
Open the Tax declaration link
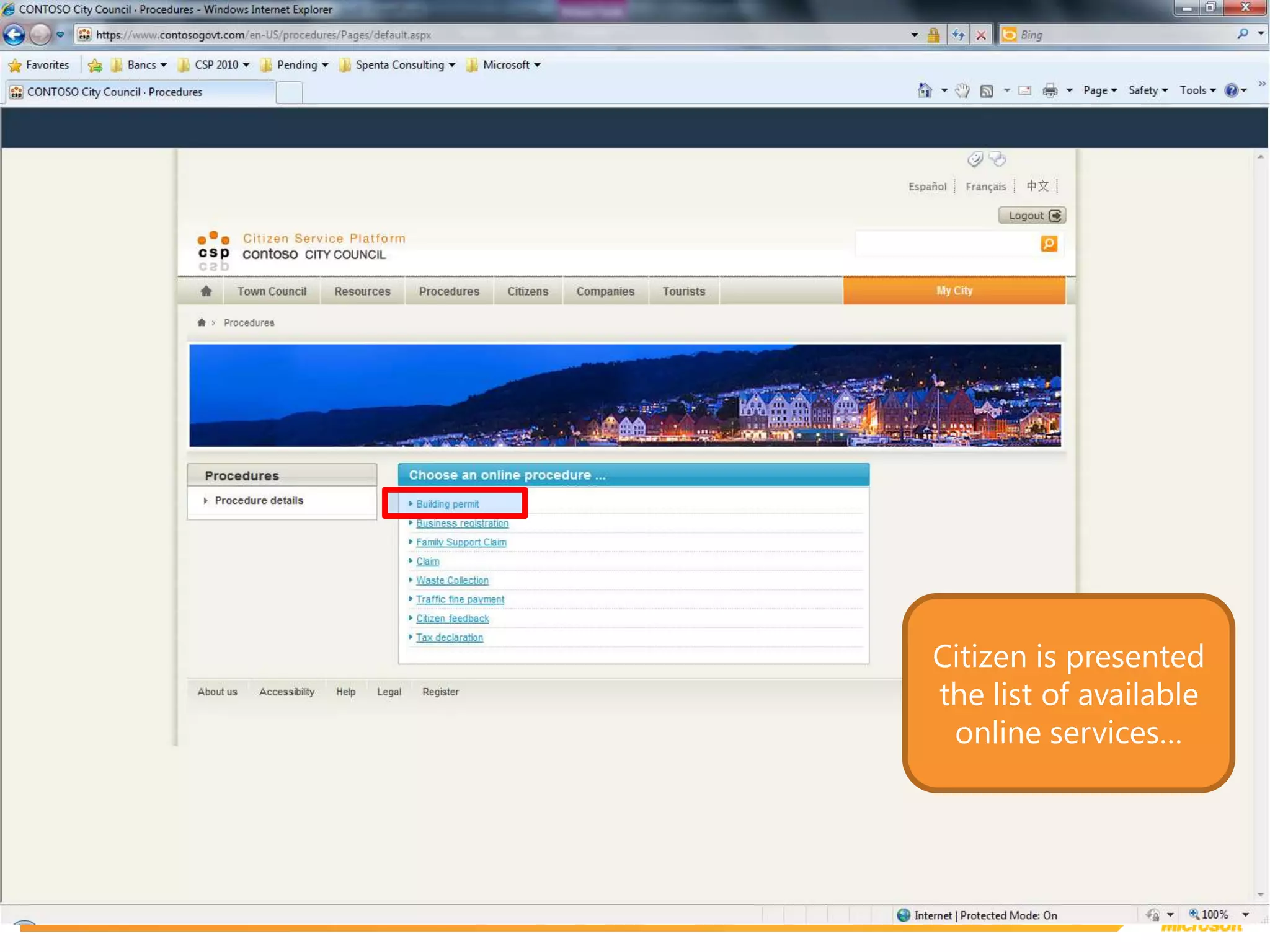click(x=449, y=637)
